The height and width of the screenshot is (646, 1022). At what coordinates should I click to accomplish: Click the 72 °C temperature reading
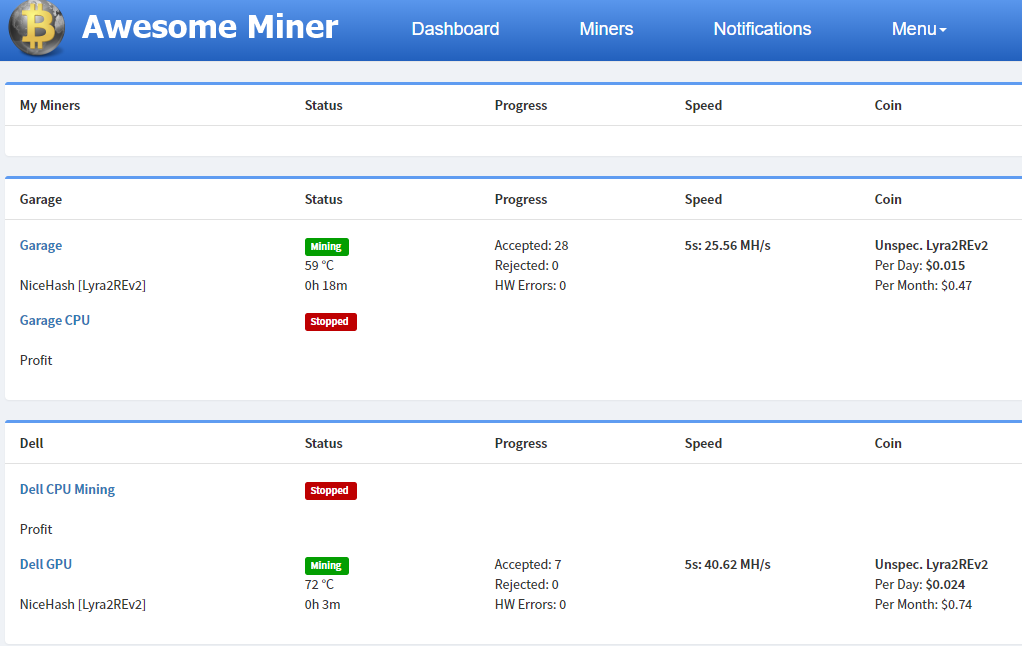point(319,584)
